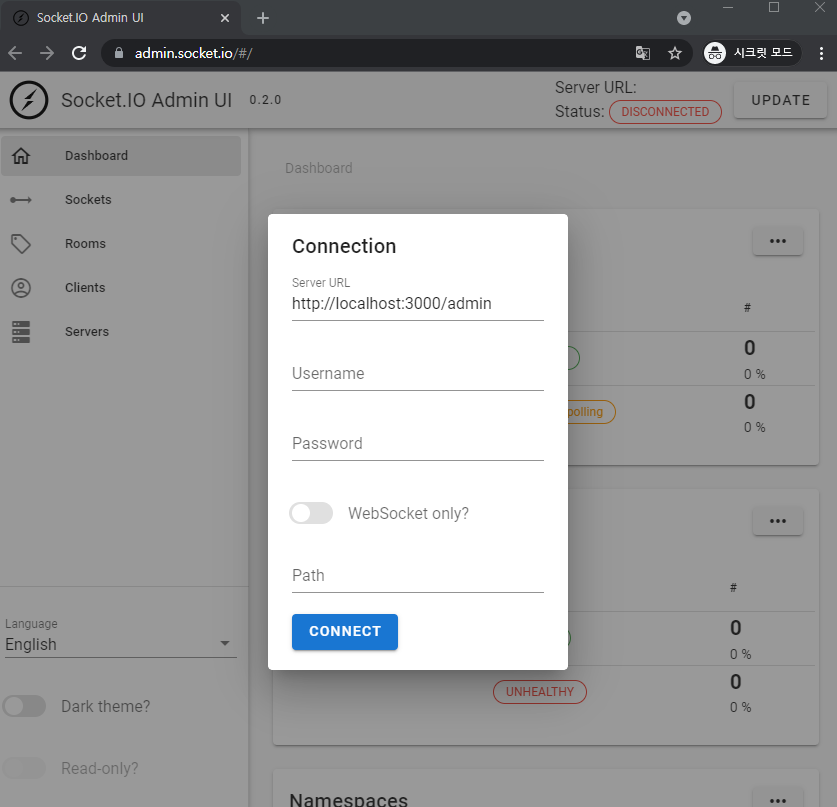The width and height of the screenshot is (837, 807).
Task: Click the UPDATE button
Action: [x=780, y=100]
